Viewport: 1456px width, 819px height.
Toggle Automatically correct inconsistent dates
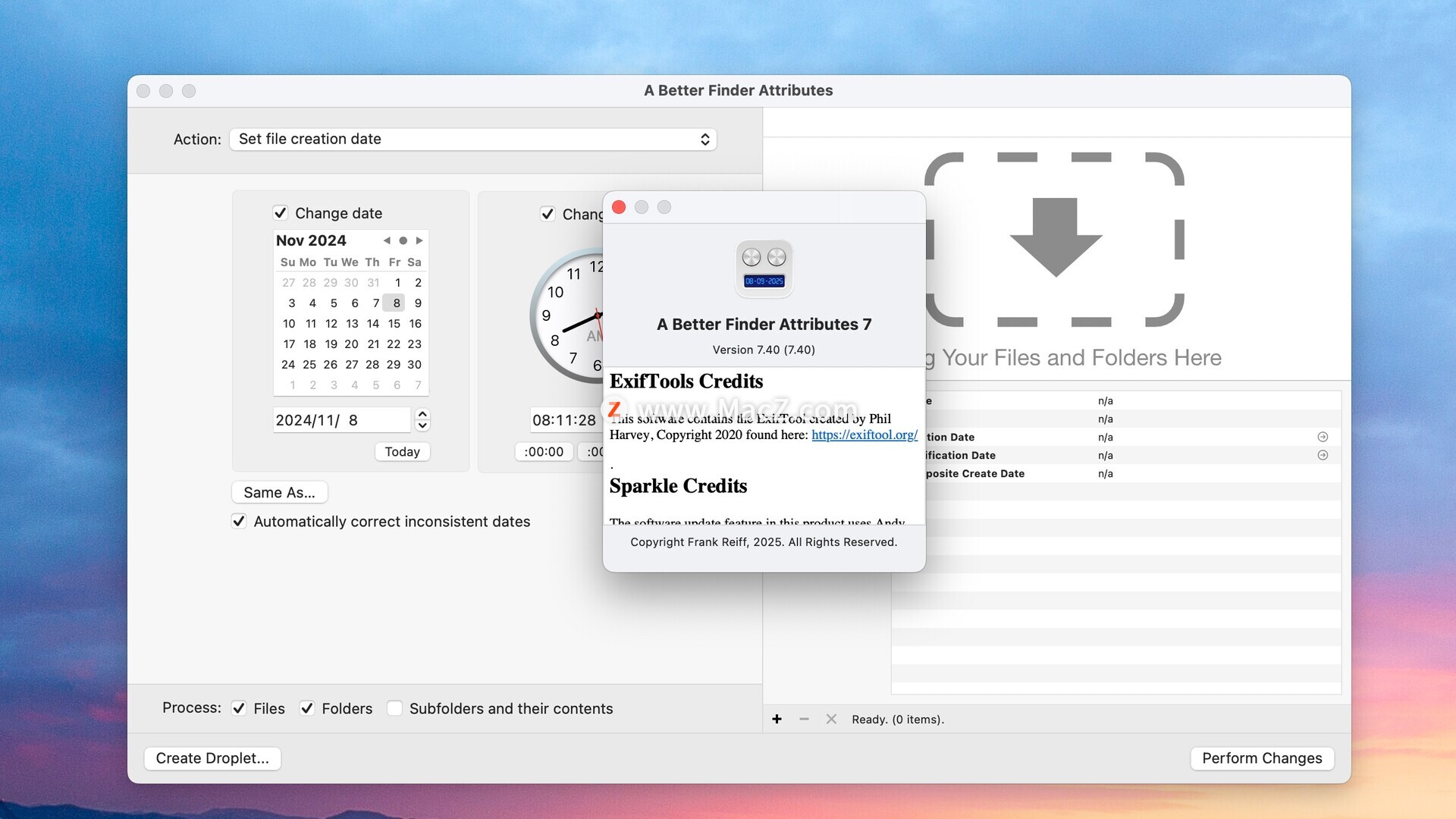click(x=239, y=522)
